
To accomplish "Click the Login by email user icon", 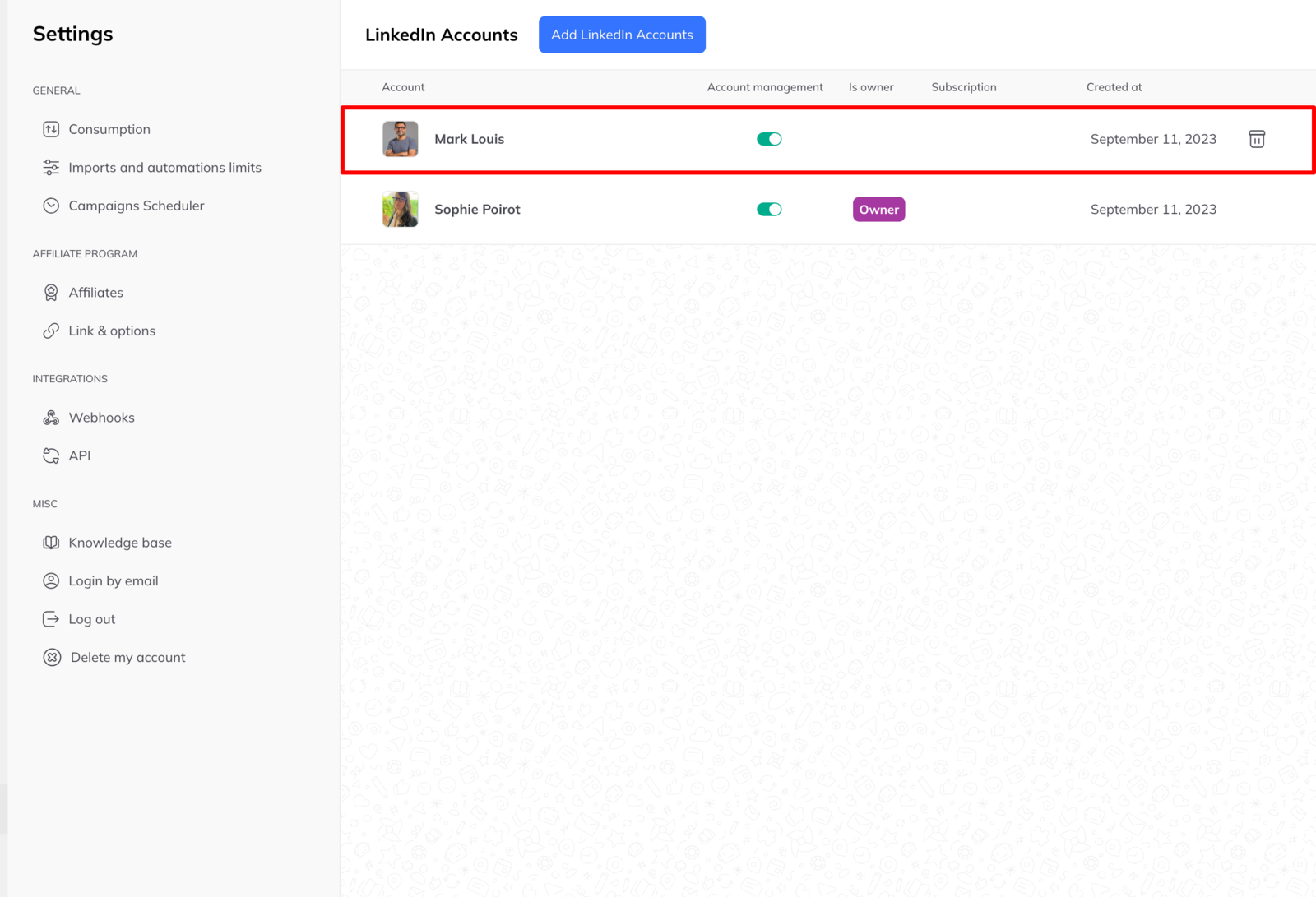I will tap(51, 581).
